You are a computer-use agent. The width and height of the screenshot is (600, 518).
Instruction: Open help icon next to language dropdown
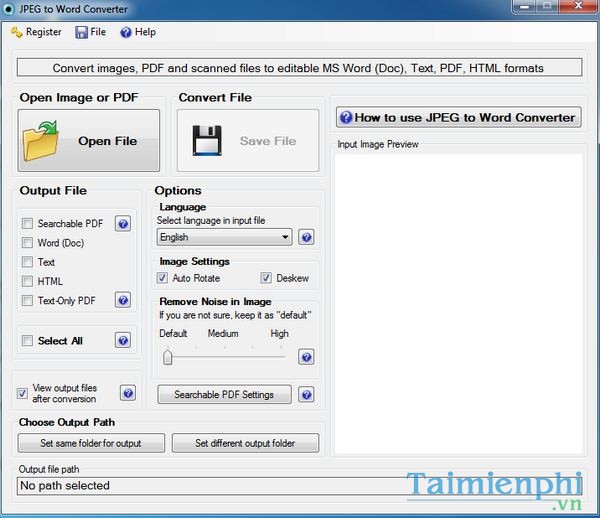(x=306, y=237)
